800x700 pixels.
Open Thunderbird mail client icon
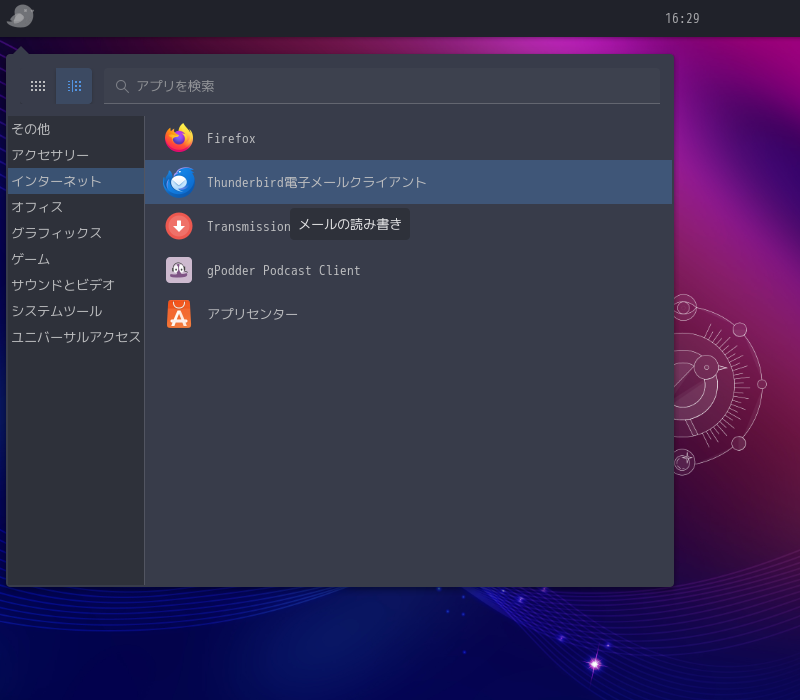pos(179,182)
